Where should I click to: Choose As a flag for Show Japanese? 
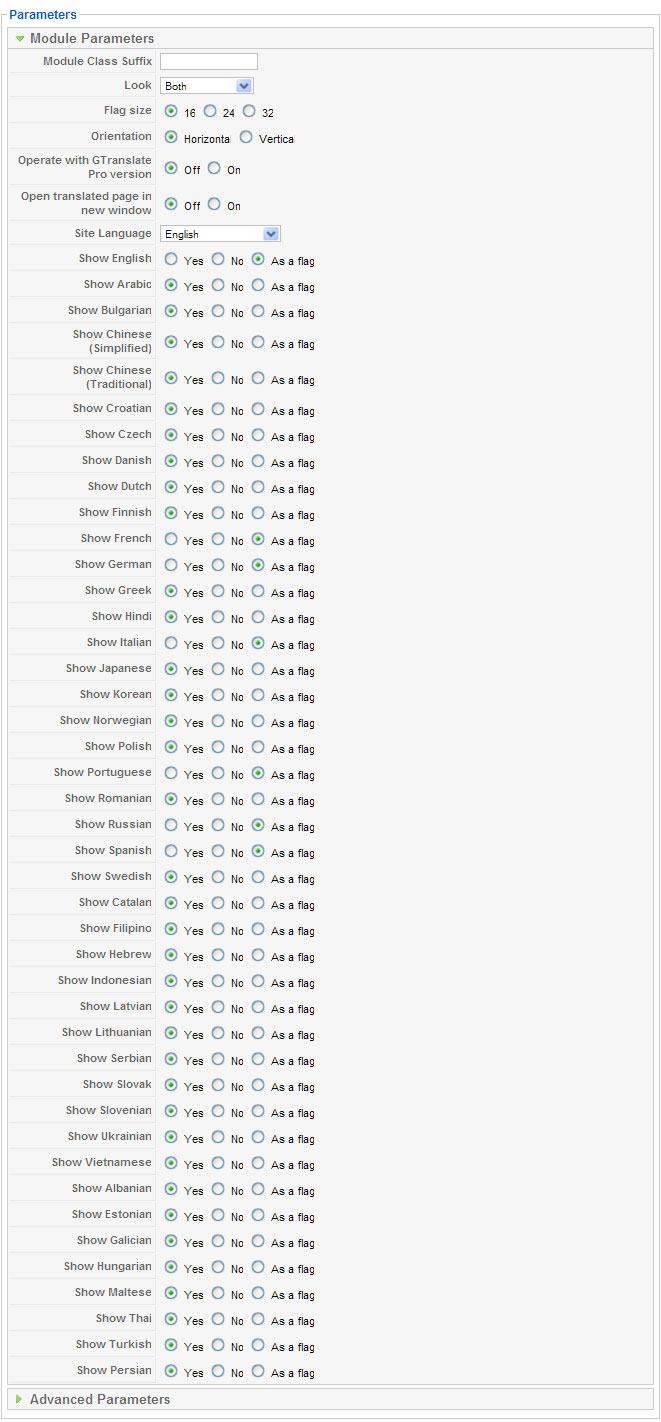point(258,669)
